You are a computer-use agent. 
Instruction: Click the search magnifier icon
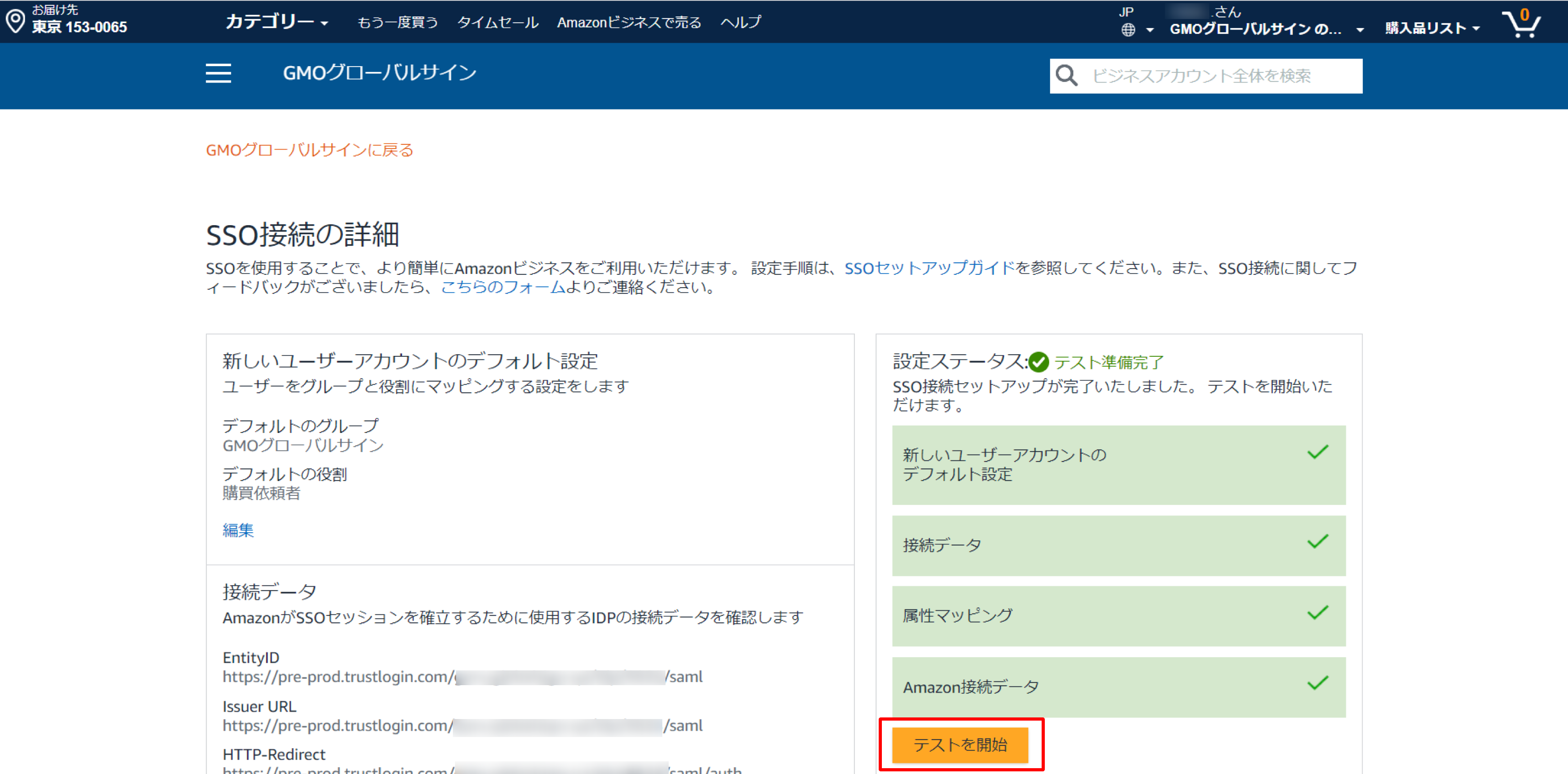[1066, 76]
